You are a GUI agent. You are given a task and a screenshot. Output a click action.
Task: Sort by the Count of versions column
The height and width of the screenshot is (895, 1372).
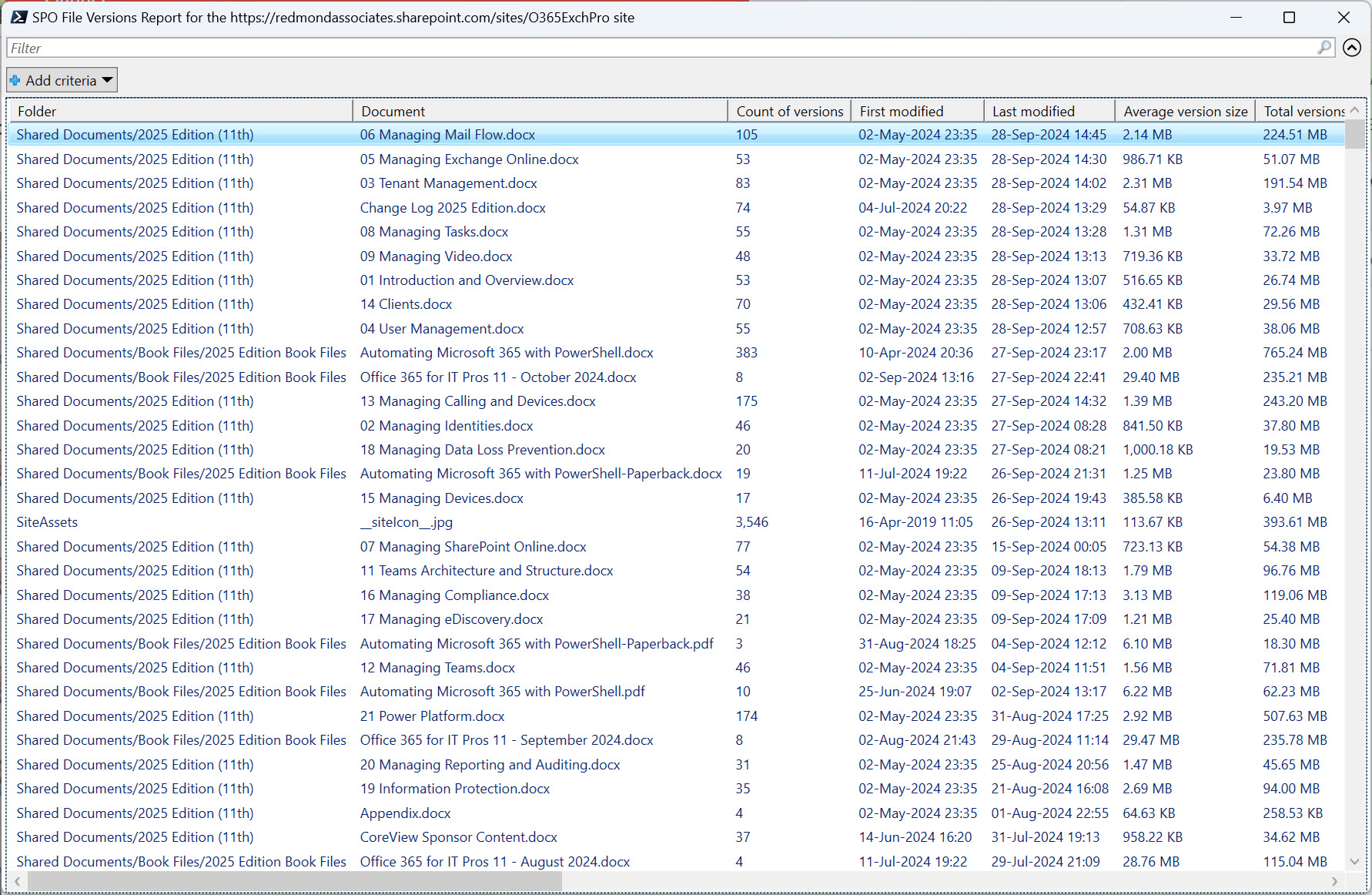(788, 110)
